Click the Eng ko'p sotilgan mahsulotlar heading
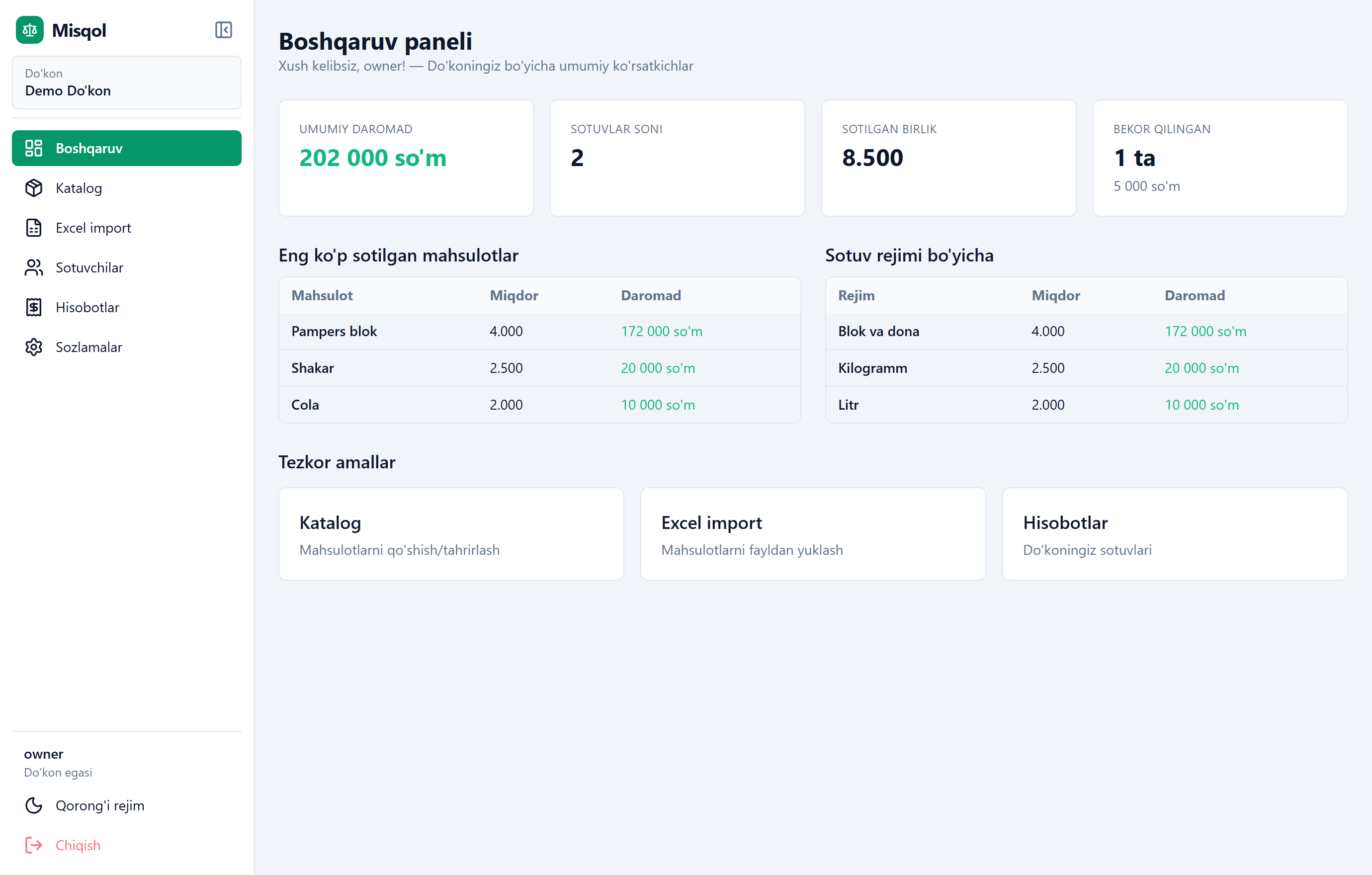1372x875 pixels. [x=398, y=255]
